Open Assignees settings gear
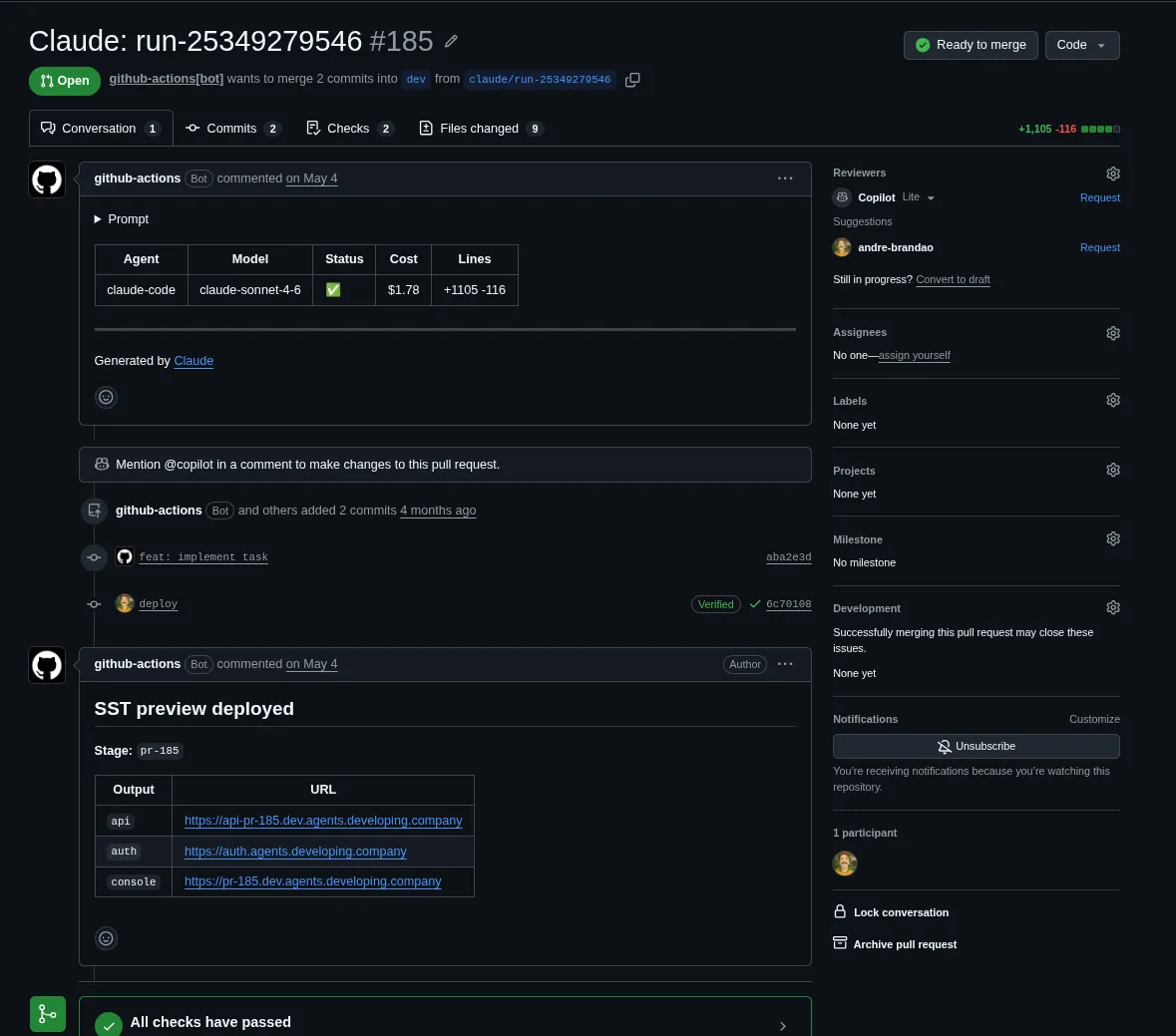The height and width of the screenshot is (1036, 1176). [1113, 333]
